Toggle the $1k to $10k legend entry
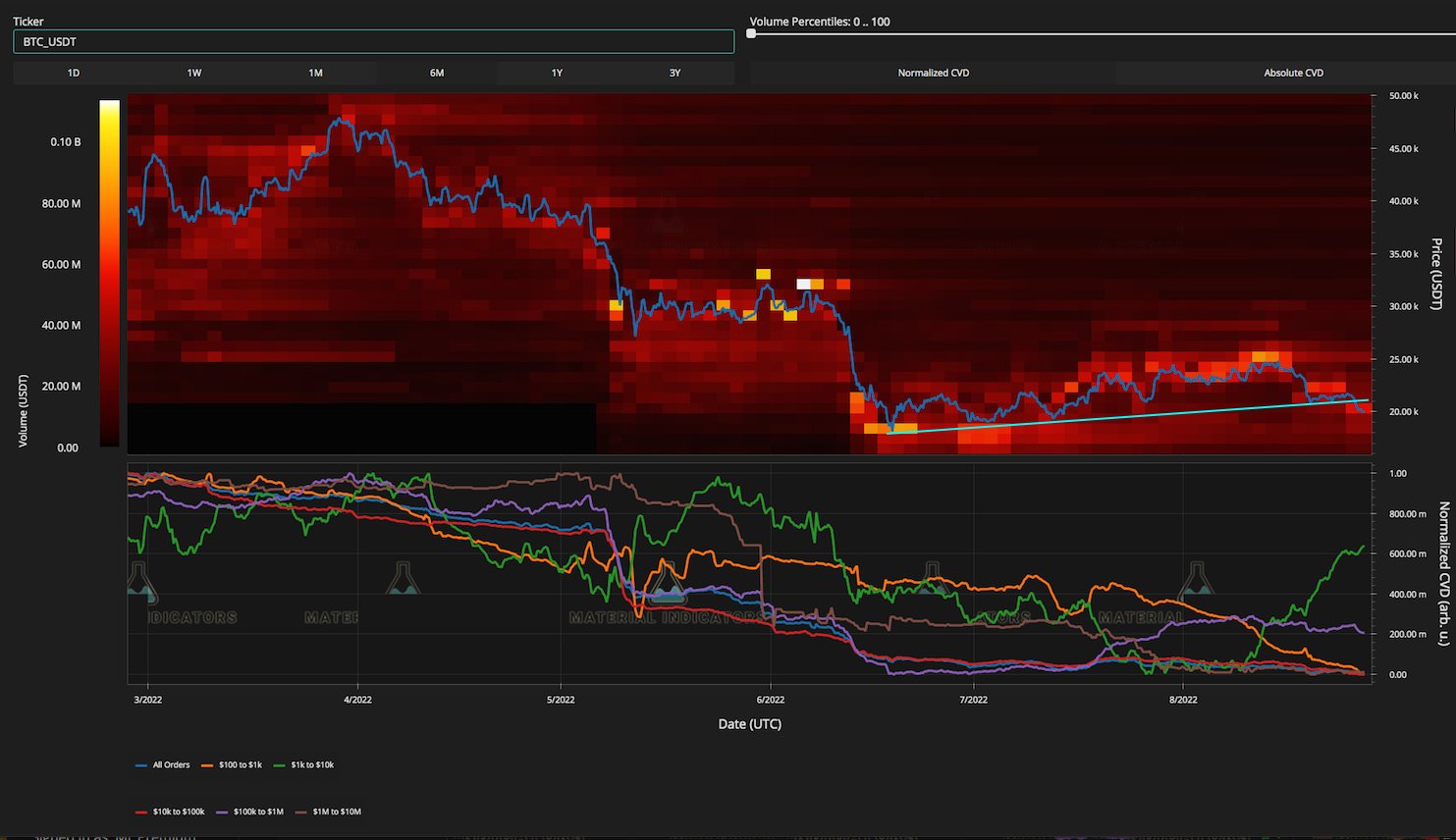The width and height of the screenshot is (1456, 840). (311, 764)
